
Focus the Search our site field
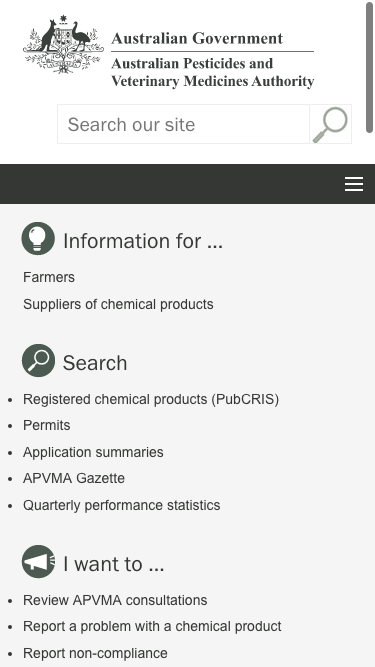183,124
